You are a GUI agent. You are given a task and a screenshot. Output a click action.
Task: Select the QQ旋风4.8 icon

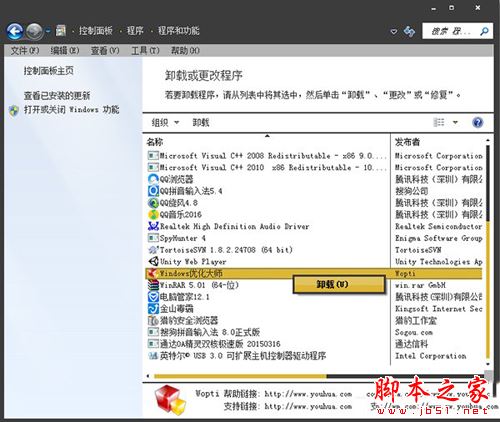coord(153,203)
